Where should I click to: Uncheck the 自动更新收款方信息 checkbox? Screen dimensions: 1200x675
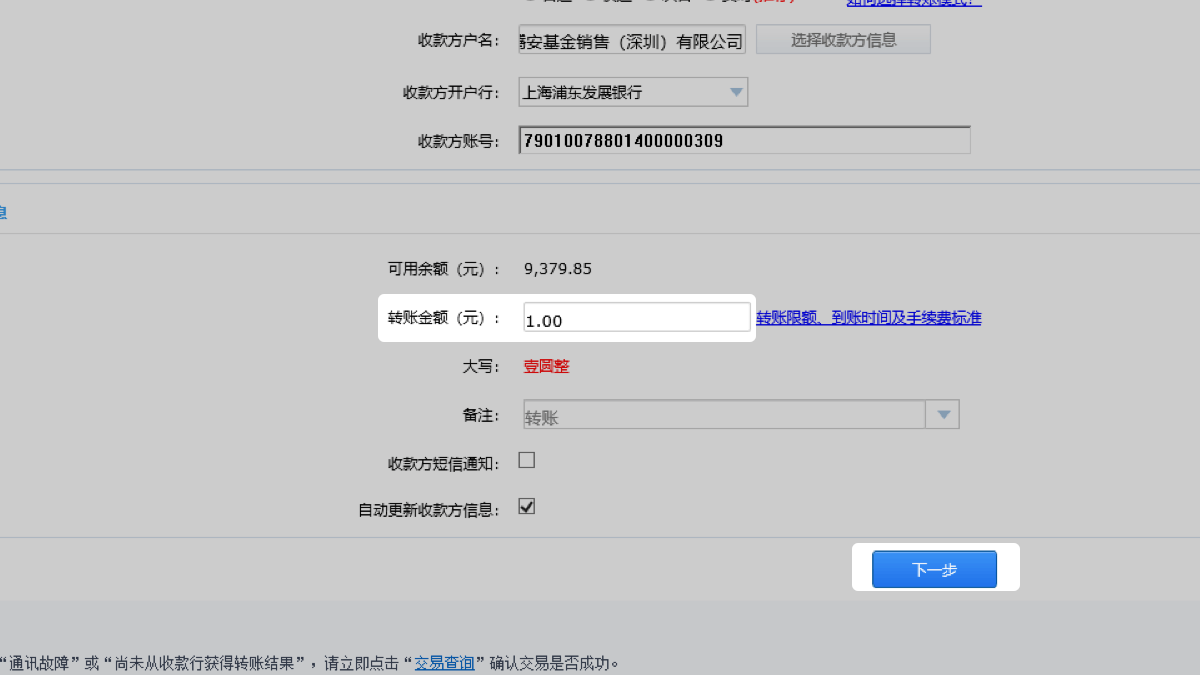tap(527, 506)
